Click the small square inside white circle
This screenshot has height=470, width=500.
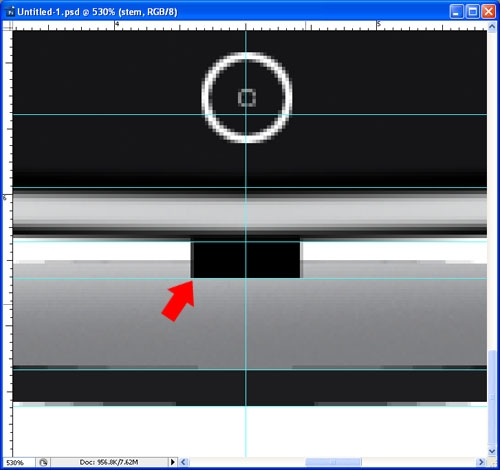[x=247, y=98]
